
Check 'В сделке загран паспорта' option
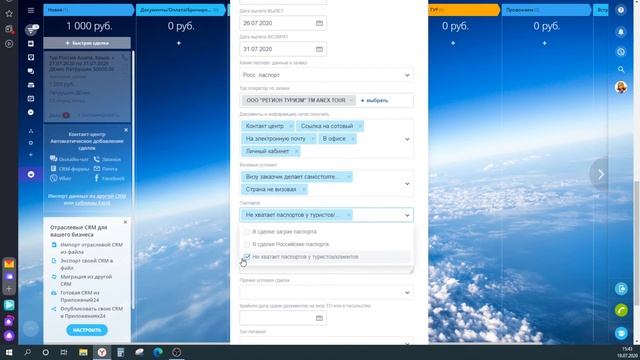point(247,232)
